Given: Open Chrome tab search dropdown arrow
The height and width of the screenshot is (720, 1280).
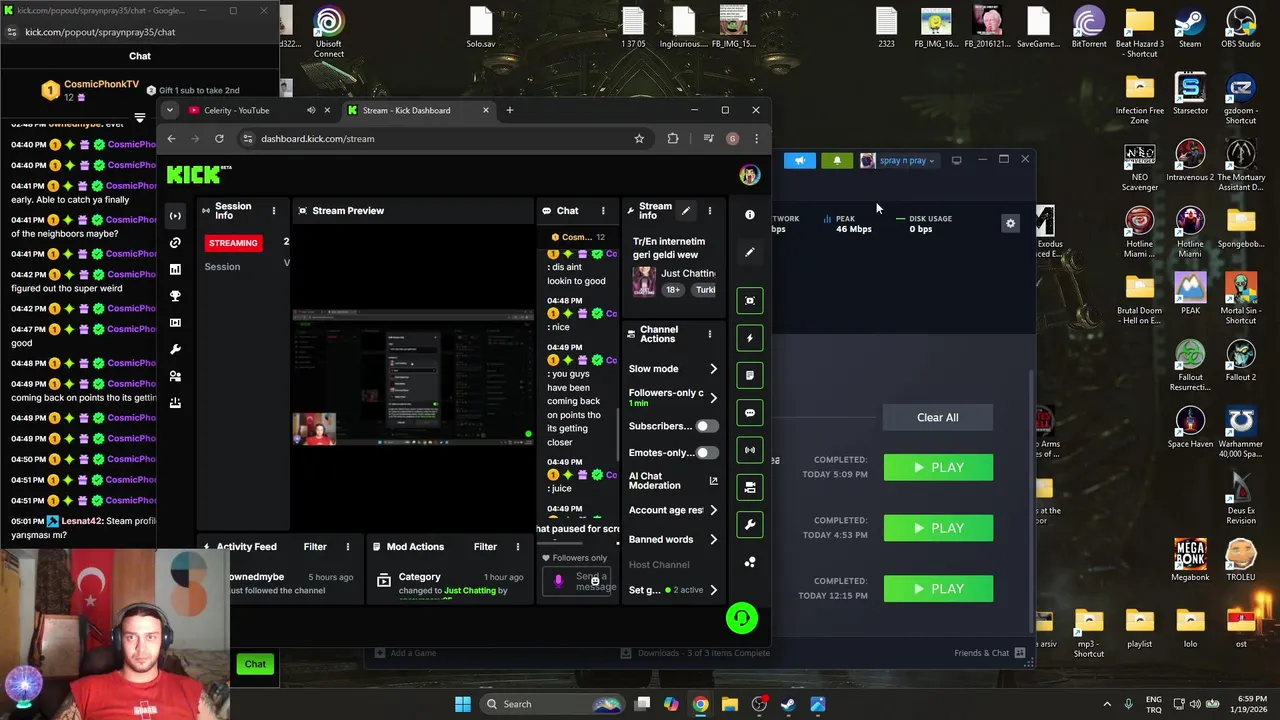Looking at the screenshot, I should tap(170, 110).
